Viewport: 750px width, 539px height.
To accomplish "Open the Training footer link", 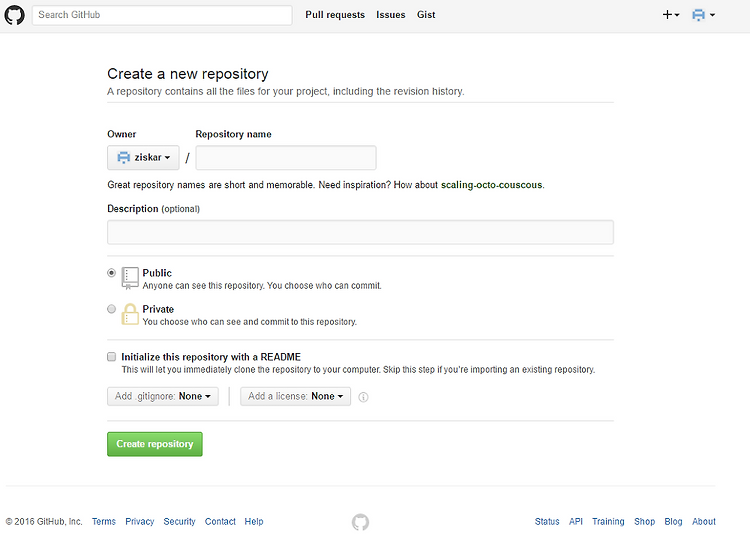I will coord(608,522).
